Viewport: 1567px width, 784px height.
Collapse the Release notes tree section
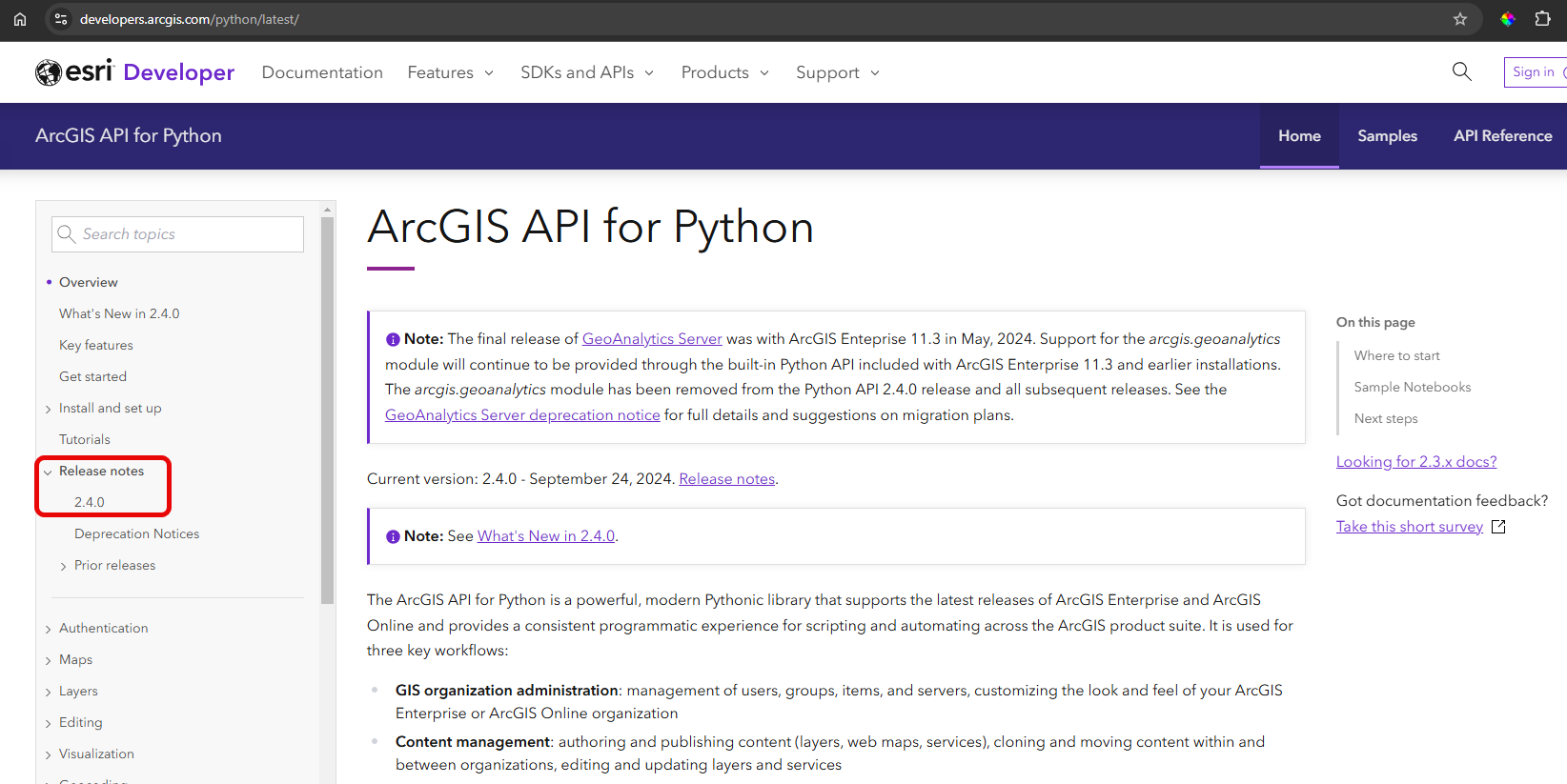coord(48,472)
